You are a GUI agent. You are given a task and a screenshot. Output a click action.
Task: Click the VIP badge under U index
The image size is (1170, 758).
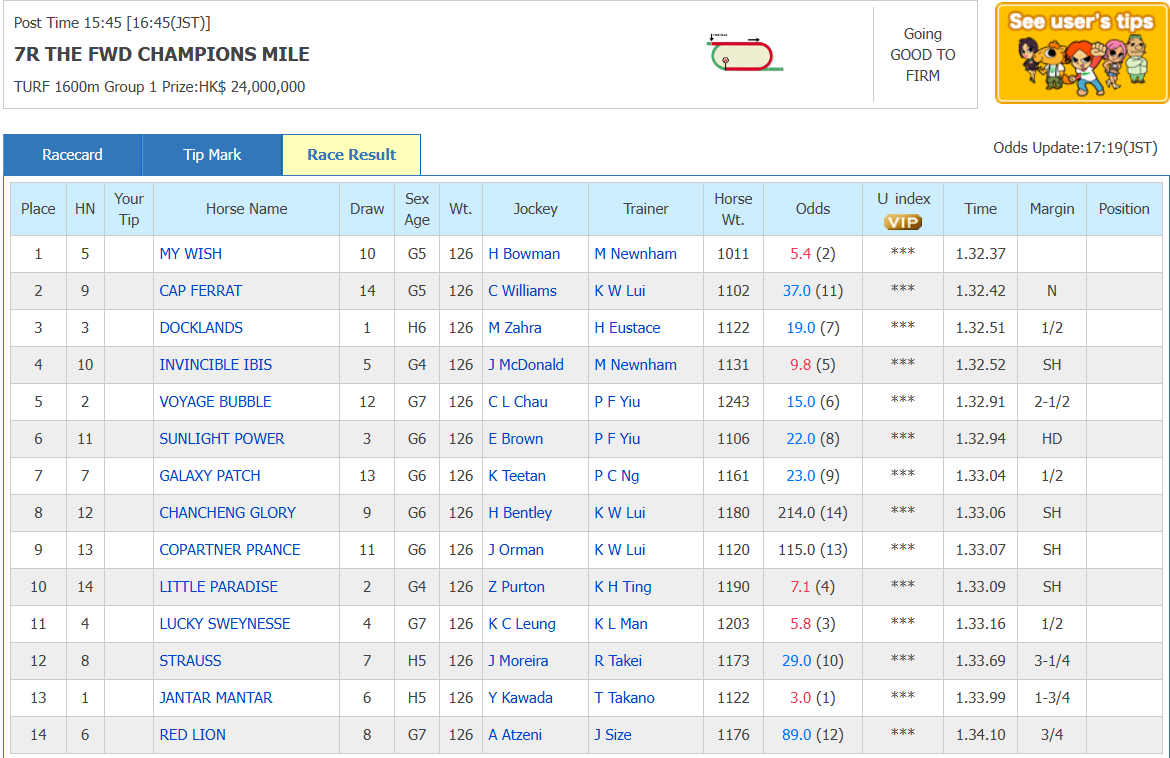pos(903,222)
